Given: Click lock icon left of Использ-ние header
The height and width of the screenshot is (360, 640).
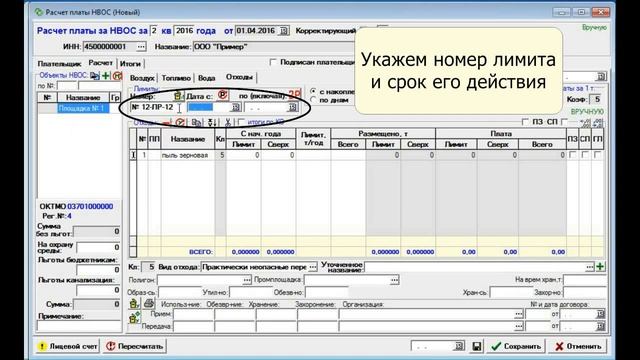Looking at the screenshot, I should click(x=134, y=304).
